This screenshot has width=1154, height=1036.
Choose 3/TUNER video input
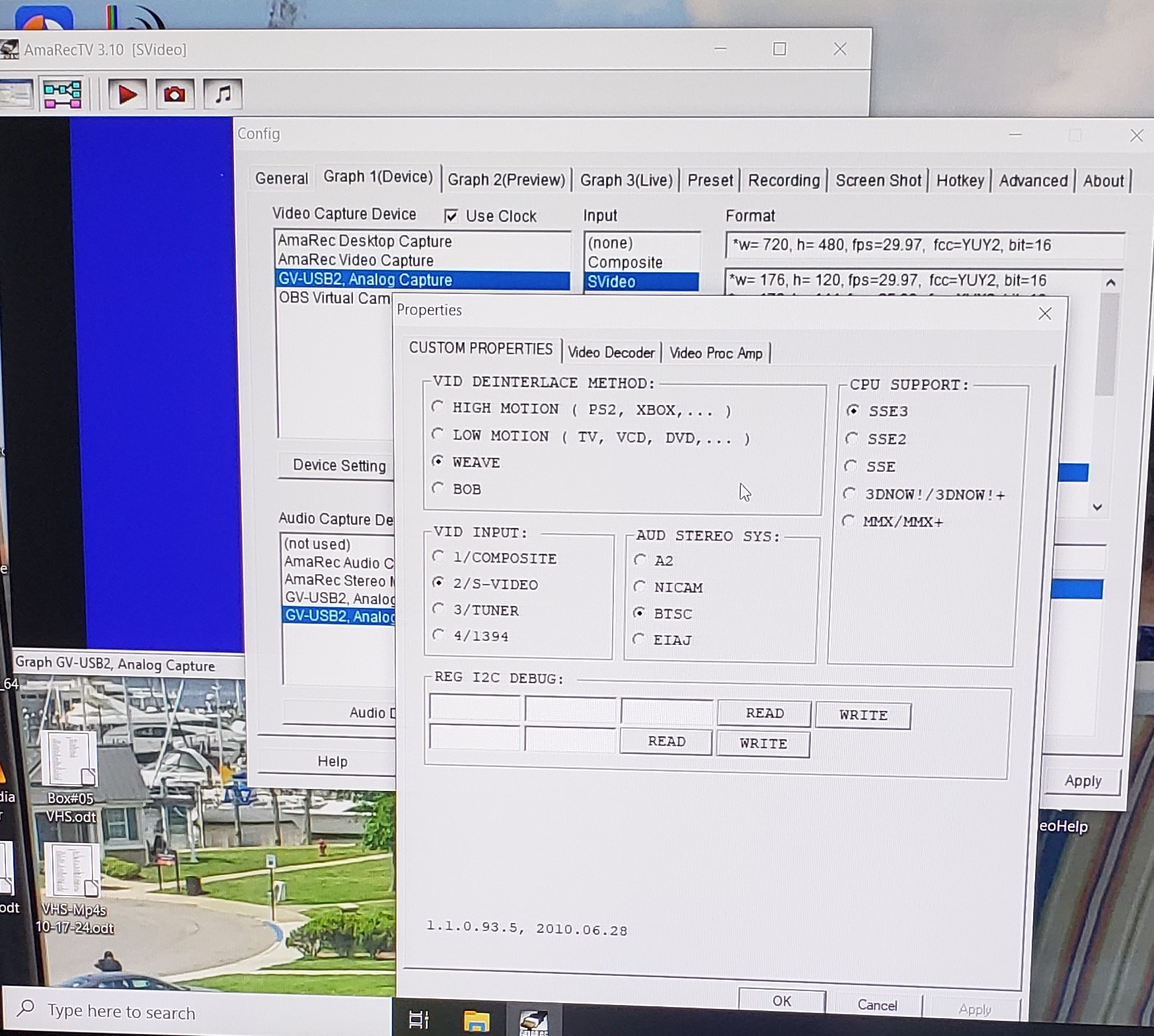[x=438, y=609]
